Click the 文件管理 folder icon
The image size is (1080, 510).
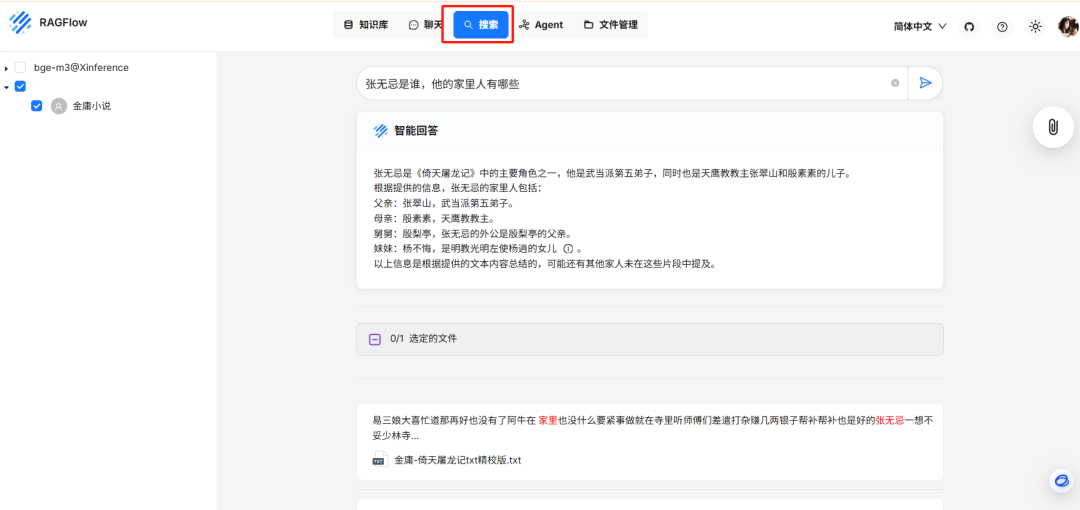click(589, 25)
